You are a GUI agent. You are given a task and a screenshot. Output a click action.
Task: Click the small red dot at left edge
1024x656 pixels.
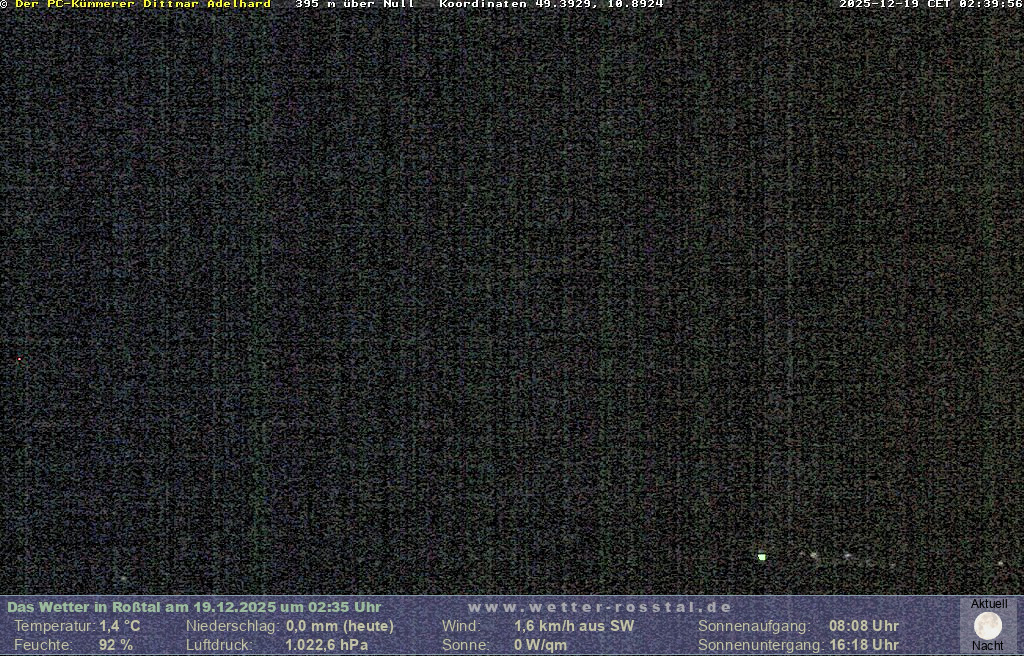tap(19, 359)
